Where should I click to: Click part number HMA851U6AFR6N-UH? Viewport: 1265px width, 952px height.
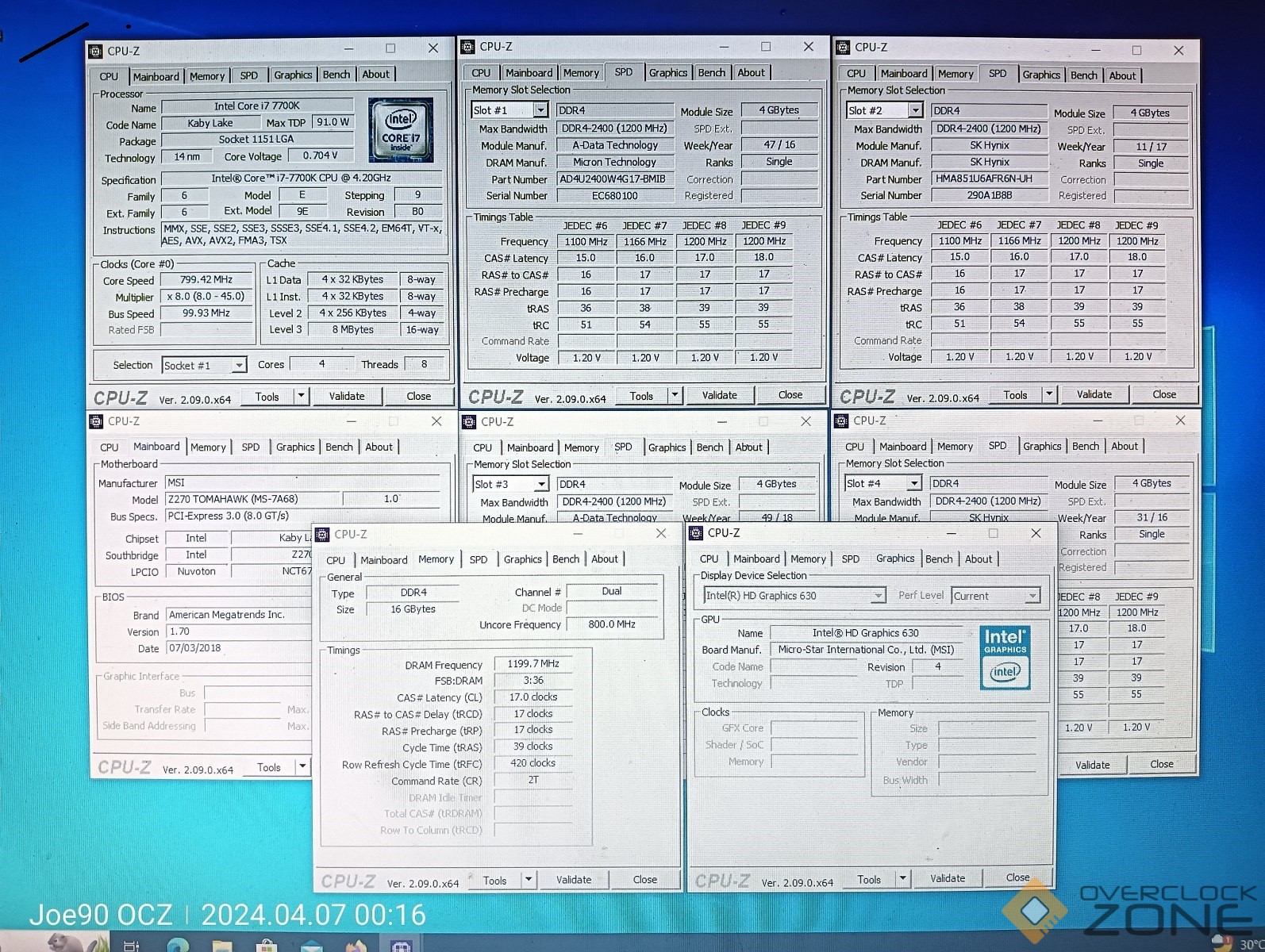[990, 179]
